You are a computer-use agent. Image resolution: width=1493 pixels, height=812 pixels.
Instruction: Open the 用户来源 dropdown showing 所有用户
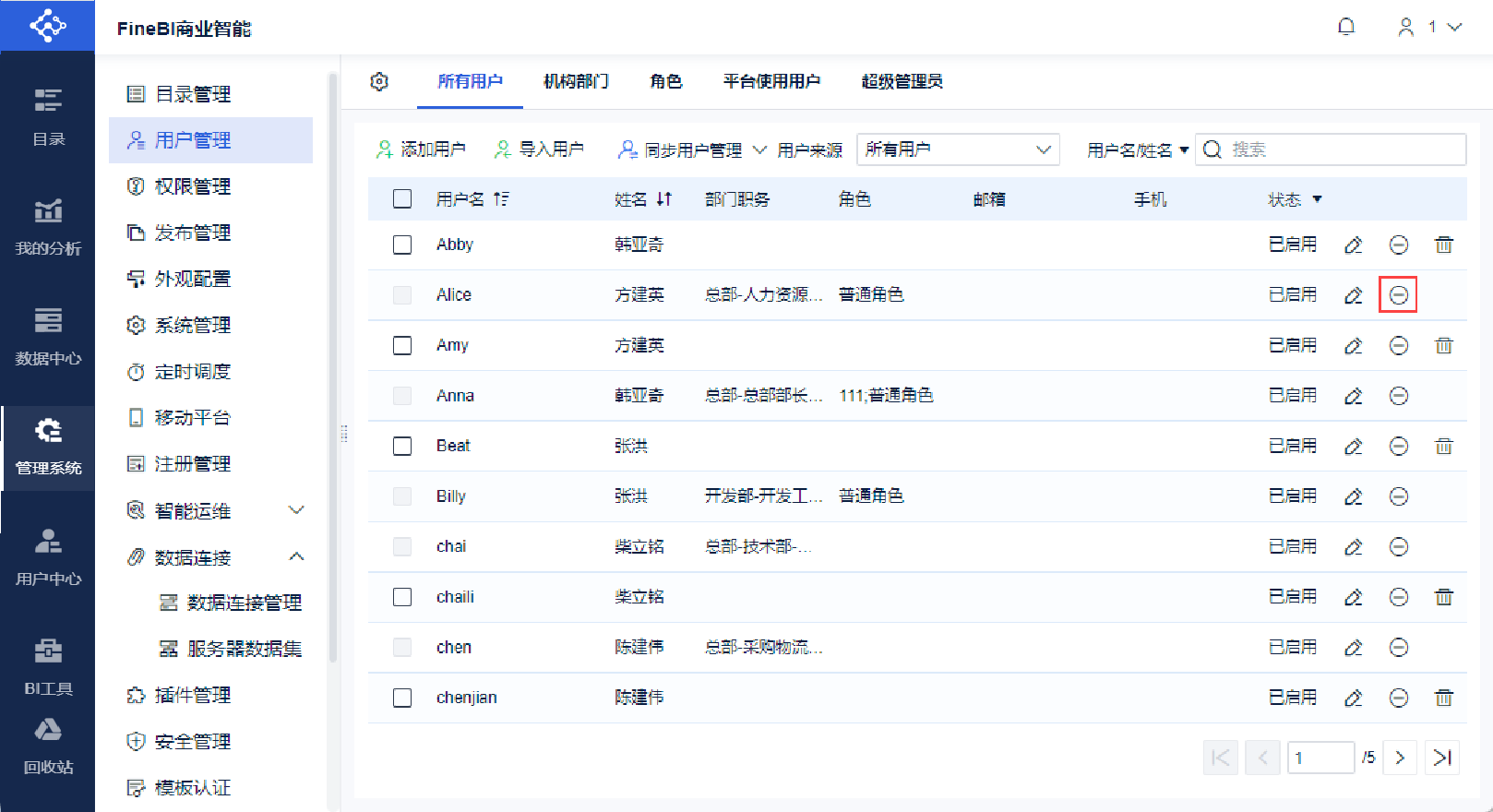click(957, 149)
